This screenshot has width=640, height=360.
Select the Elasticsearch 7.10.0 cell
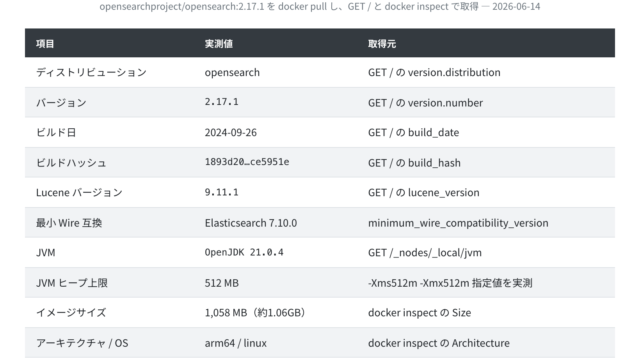251,223
